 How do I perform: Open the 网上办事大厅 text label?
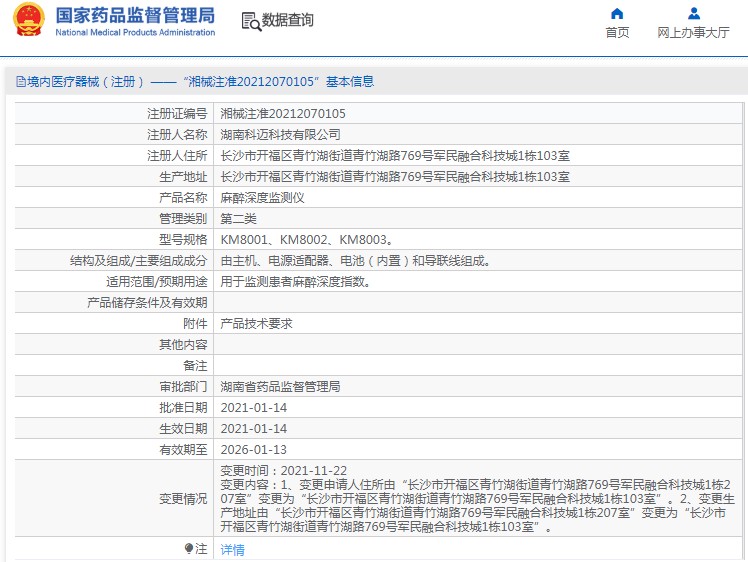click(694, 32)
